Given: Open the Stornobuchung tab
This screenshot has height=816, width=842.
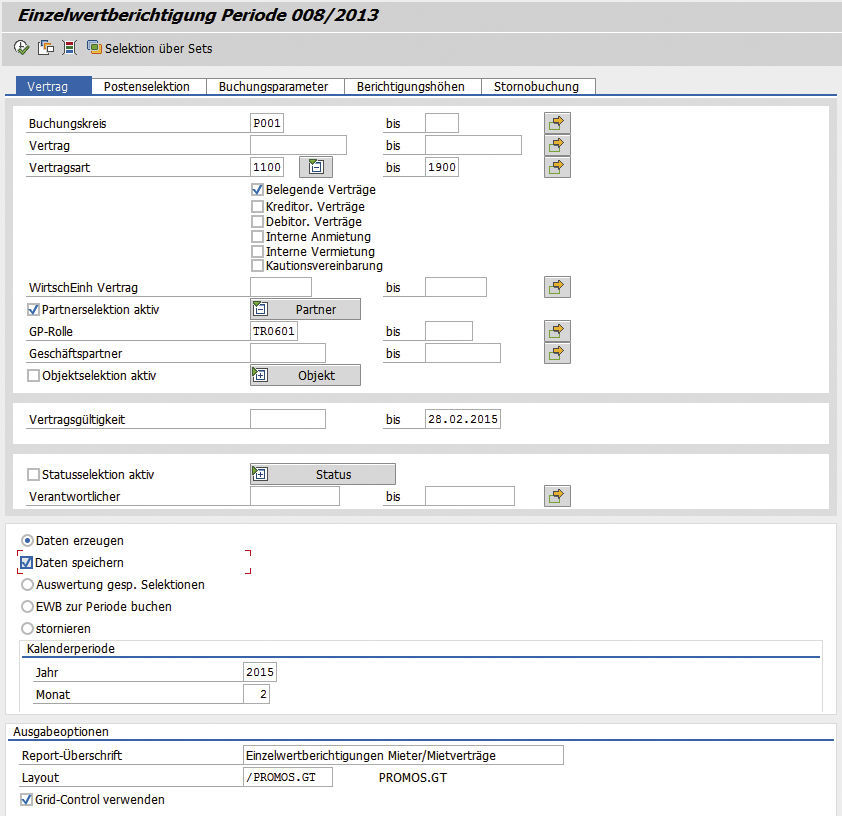Looking at the screenshot, I should pyautogui.click(x=538, y=87).
